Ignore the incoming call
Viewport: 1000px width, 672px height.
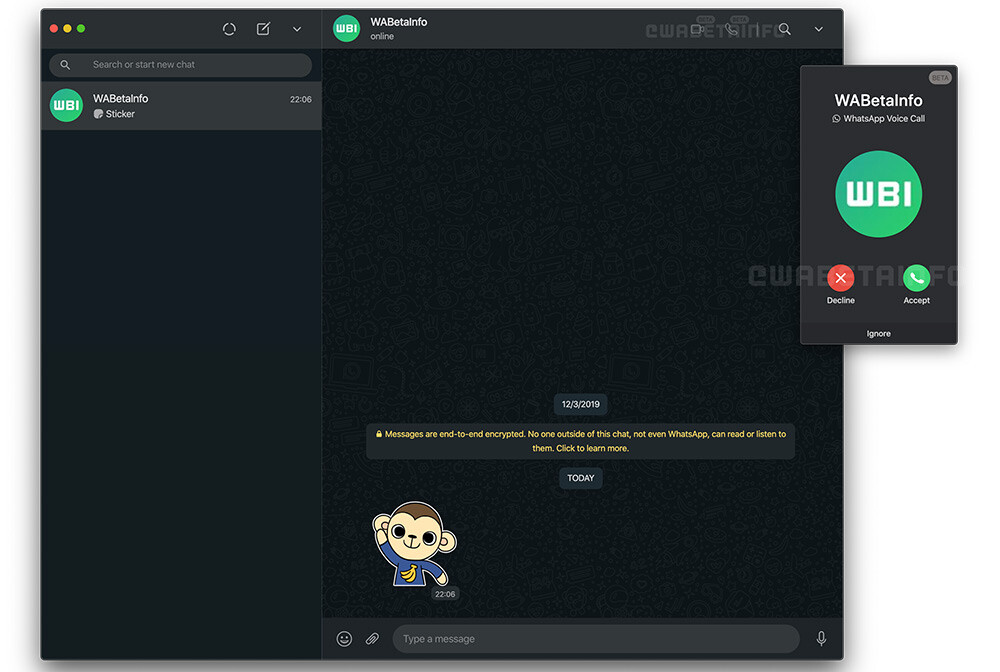pos(878,334)
